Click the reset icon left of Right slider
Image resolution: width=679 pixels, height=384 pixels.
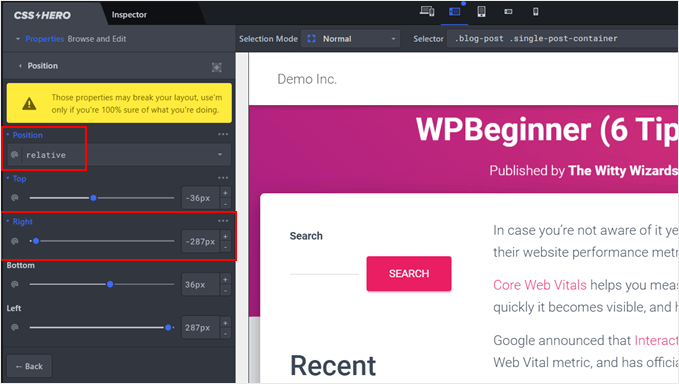[15, 241]
